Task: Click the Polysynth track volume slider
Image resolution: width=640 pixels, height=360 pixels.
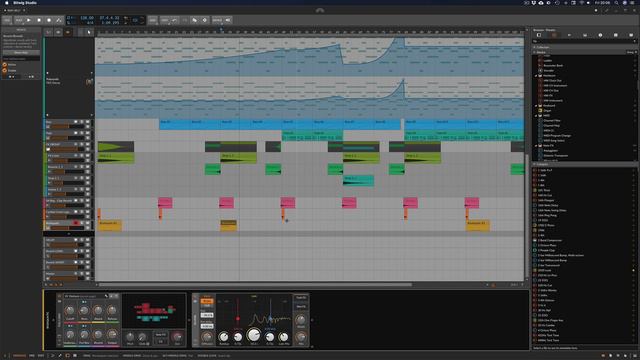Action: (67, 228)
